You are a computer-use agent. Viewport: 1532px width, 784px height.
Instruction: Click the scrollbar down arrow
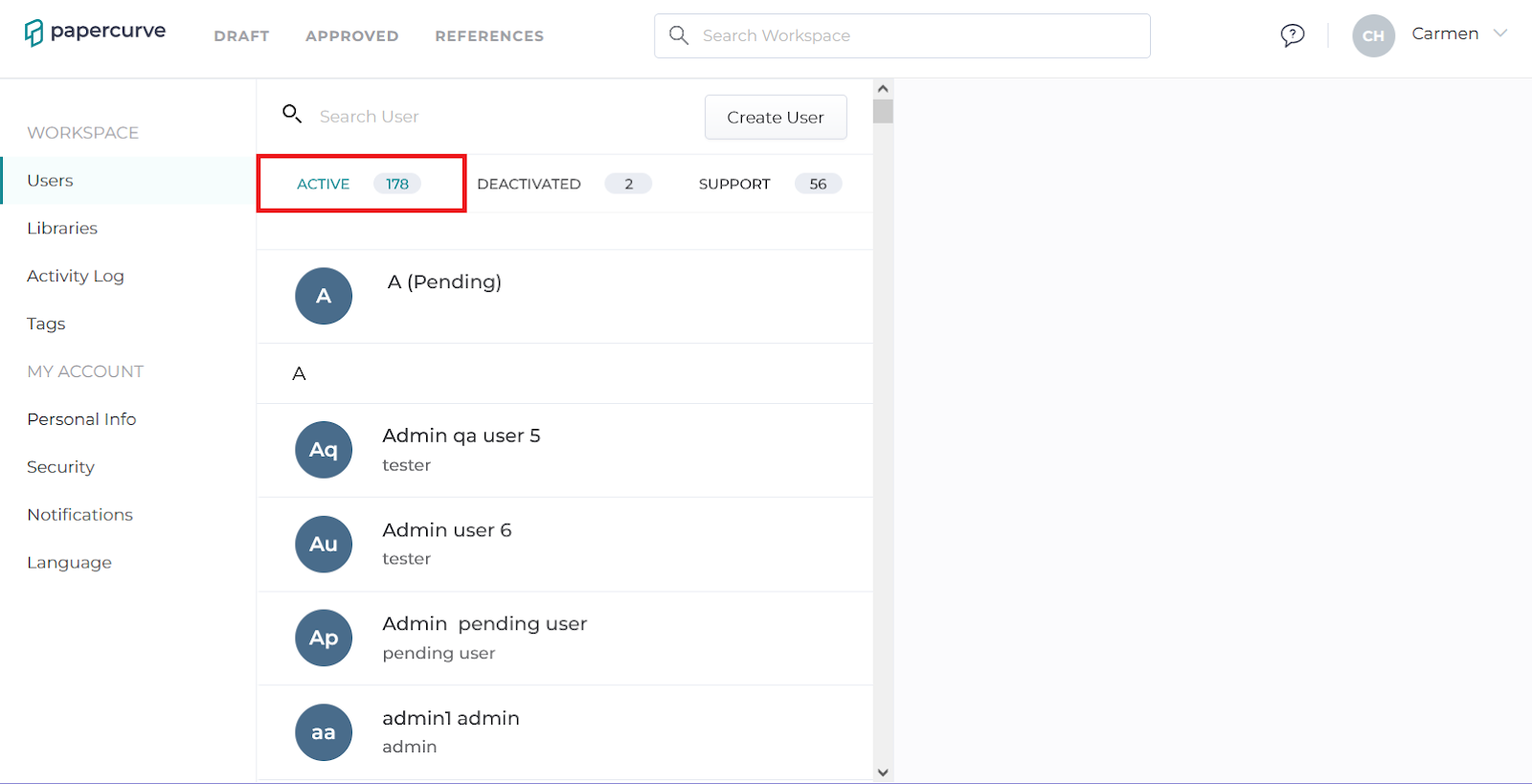(x=883, y=773)
